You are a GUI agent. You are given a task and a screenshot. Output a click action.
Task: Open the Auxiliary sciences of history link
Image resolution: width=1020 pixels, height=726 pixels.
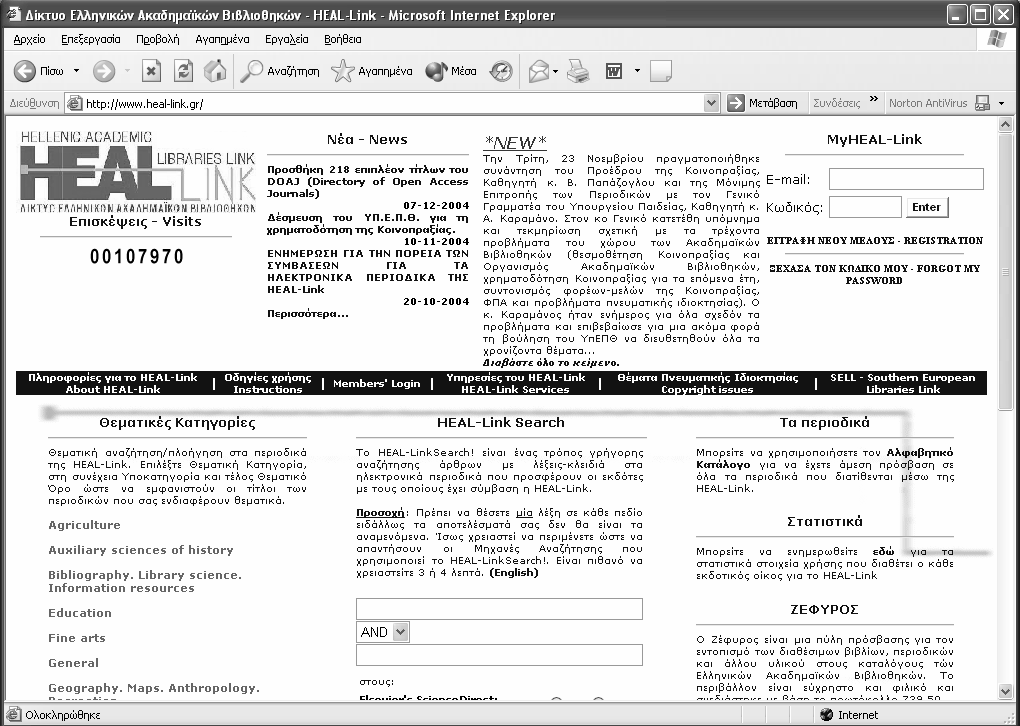141,550
